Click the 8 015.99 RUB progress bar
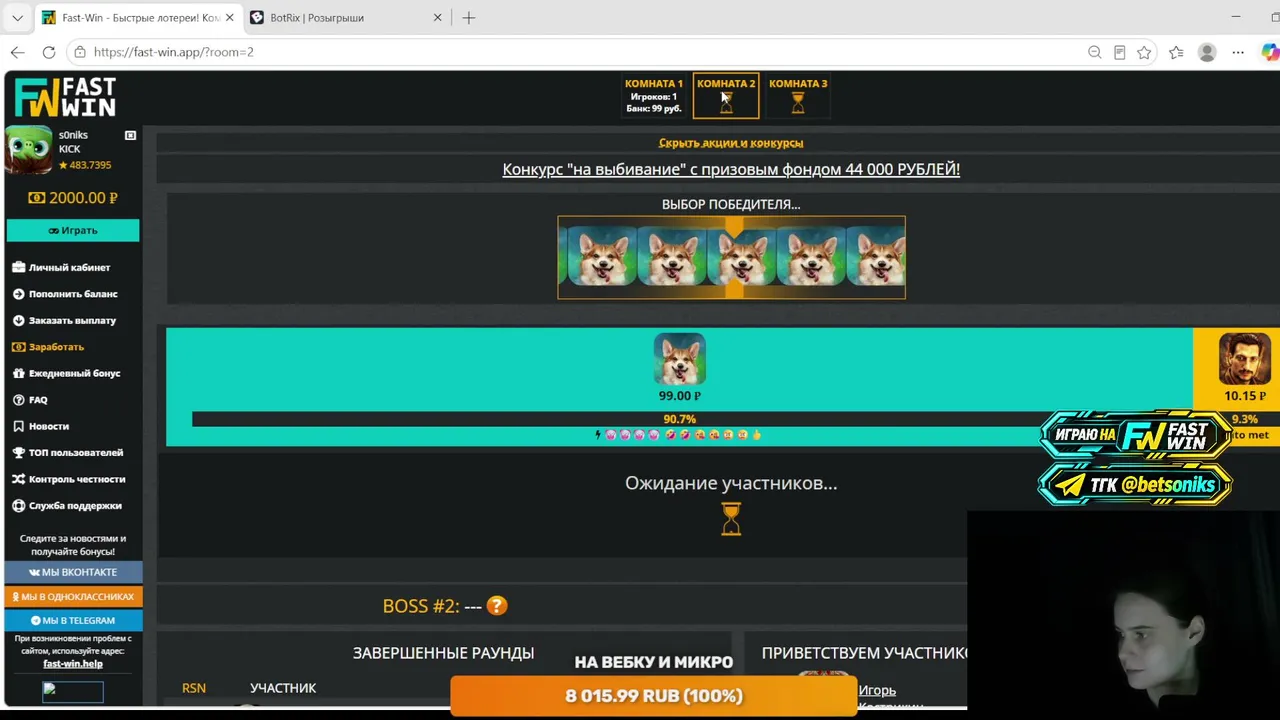Viewport: 1280px width, 720px height. (654, 696)
